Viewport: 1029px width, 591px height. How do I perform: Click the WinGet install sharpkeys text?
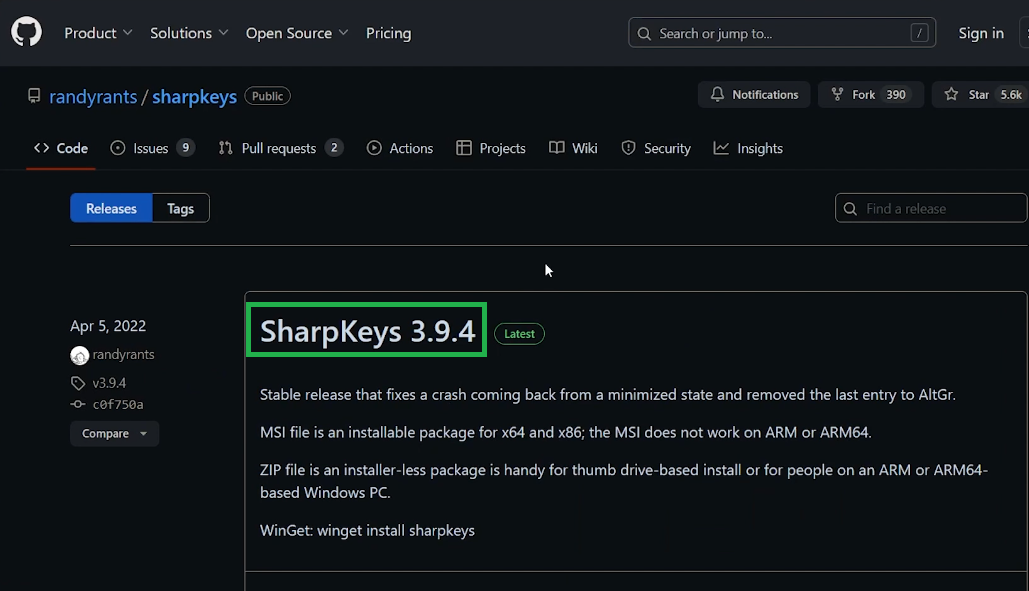tap(368, 530)
